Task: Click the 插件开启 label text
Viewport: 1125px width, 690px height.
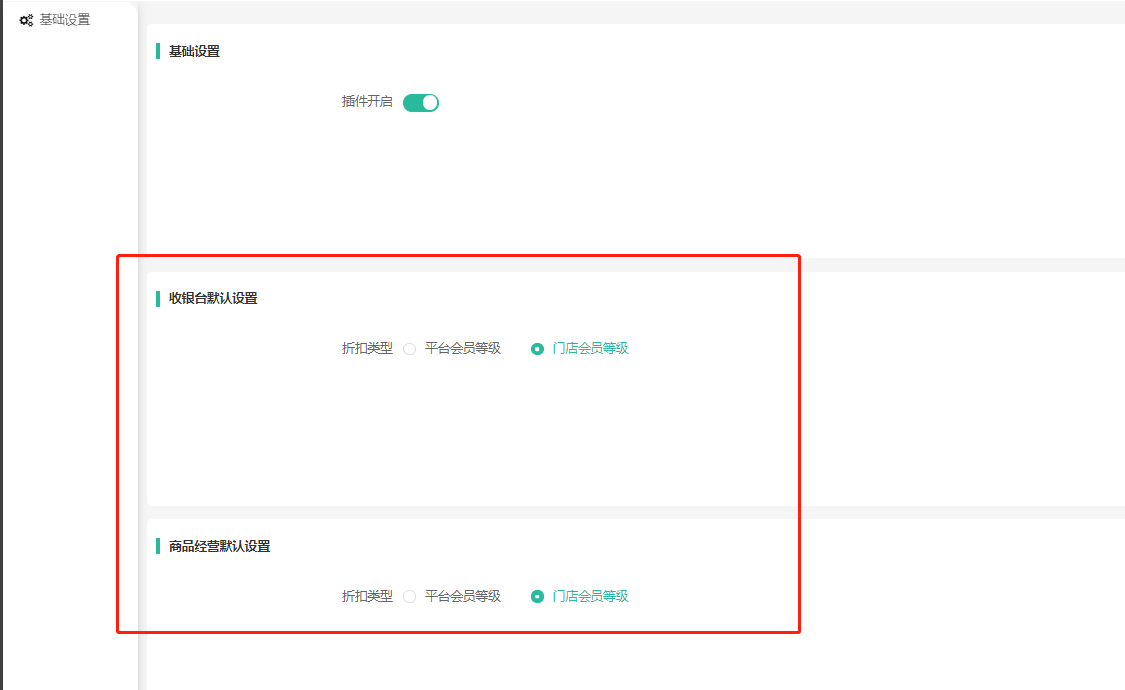Action: point(367,102)
